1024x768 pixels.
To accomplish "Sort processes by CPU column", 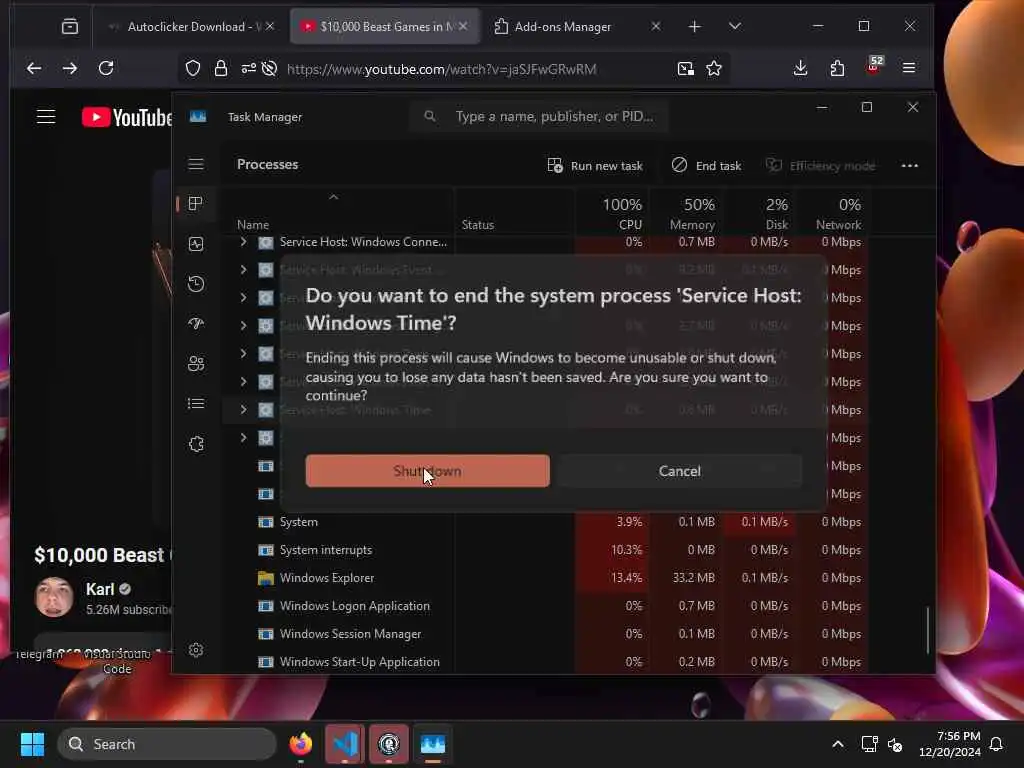I will (613, 214).
